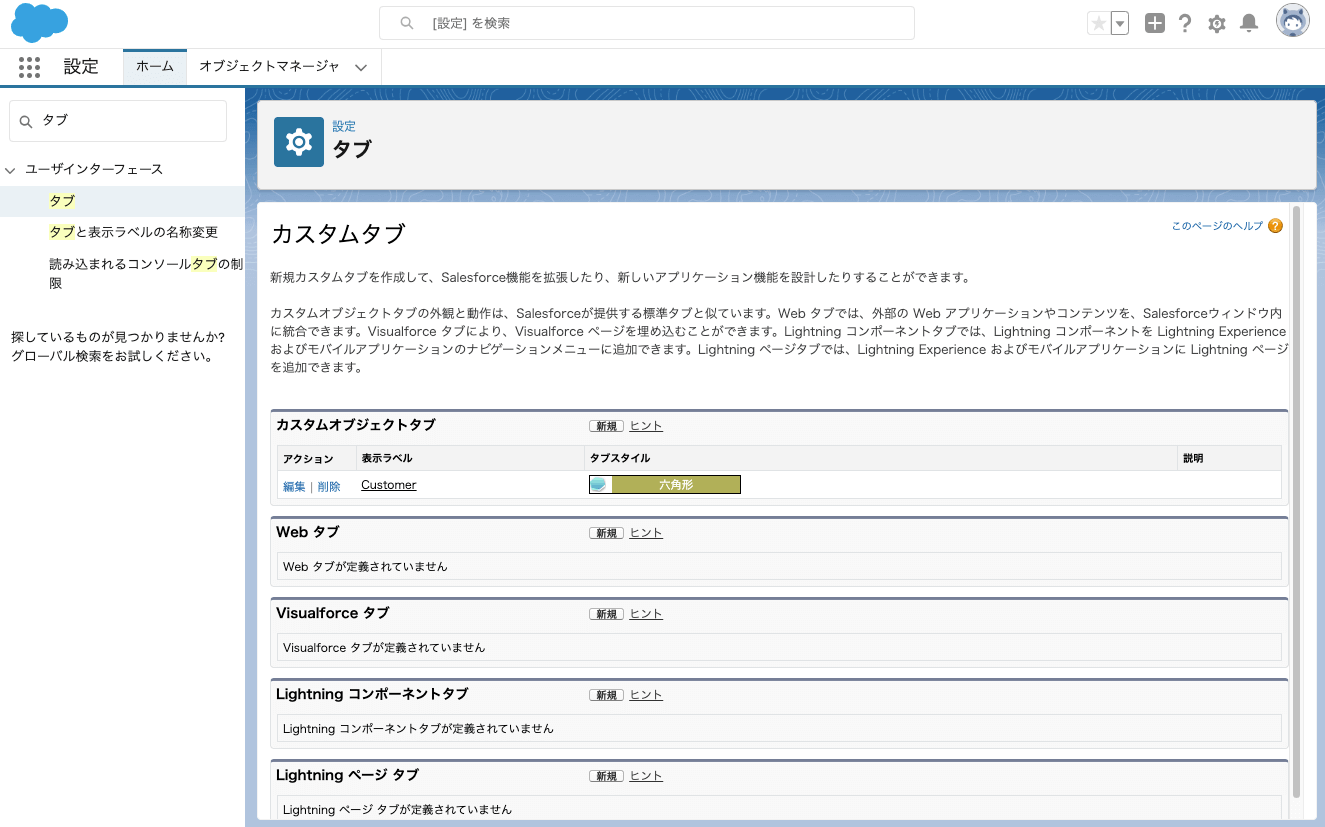Open 読み込まれるコンソールタブの制限 in sidebar
Screen dimensions: 1325x827
tap(146, 273)
